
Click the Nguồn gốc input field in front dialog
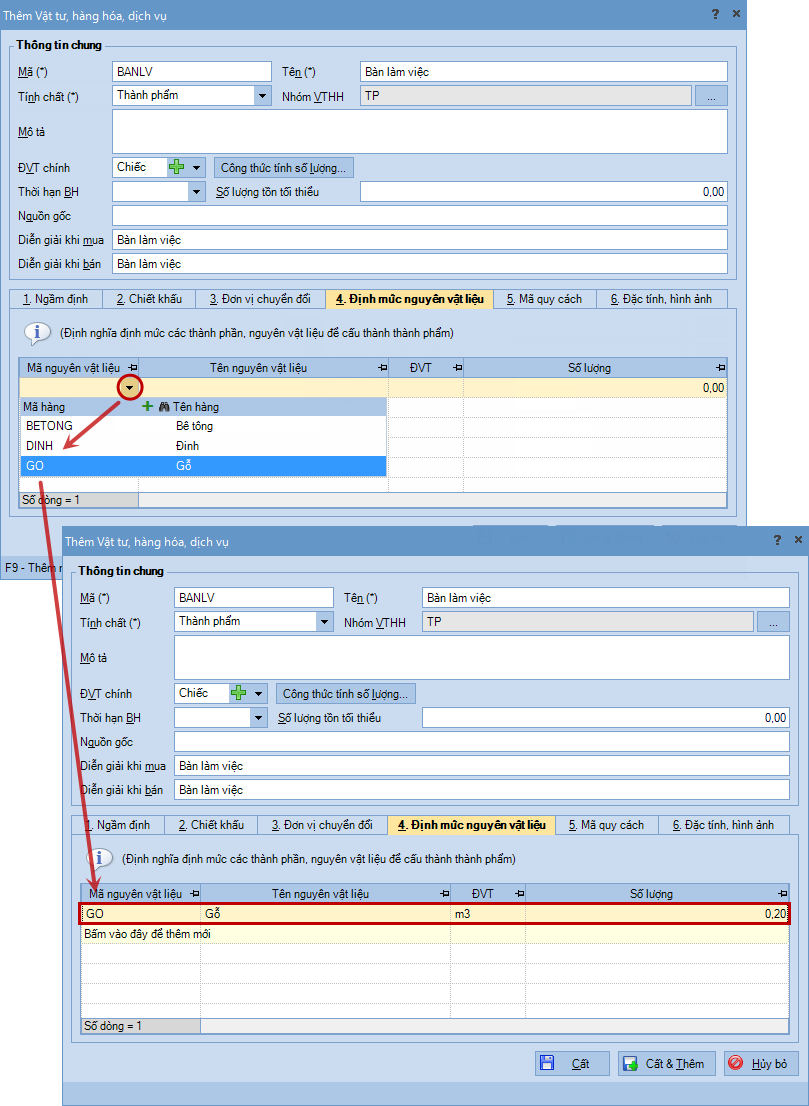tap(481, 742)
